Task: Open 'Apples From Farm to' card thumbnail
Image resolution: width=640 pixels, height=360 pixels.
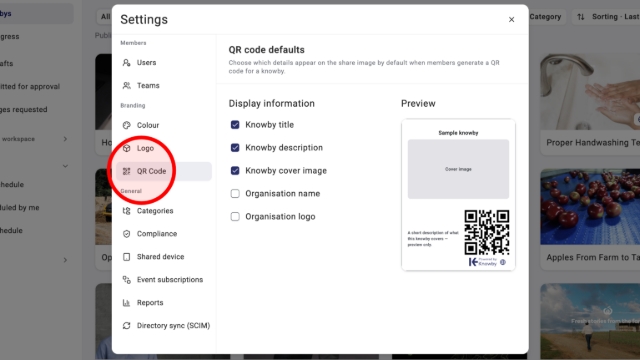Action: coord(590,207)
